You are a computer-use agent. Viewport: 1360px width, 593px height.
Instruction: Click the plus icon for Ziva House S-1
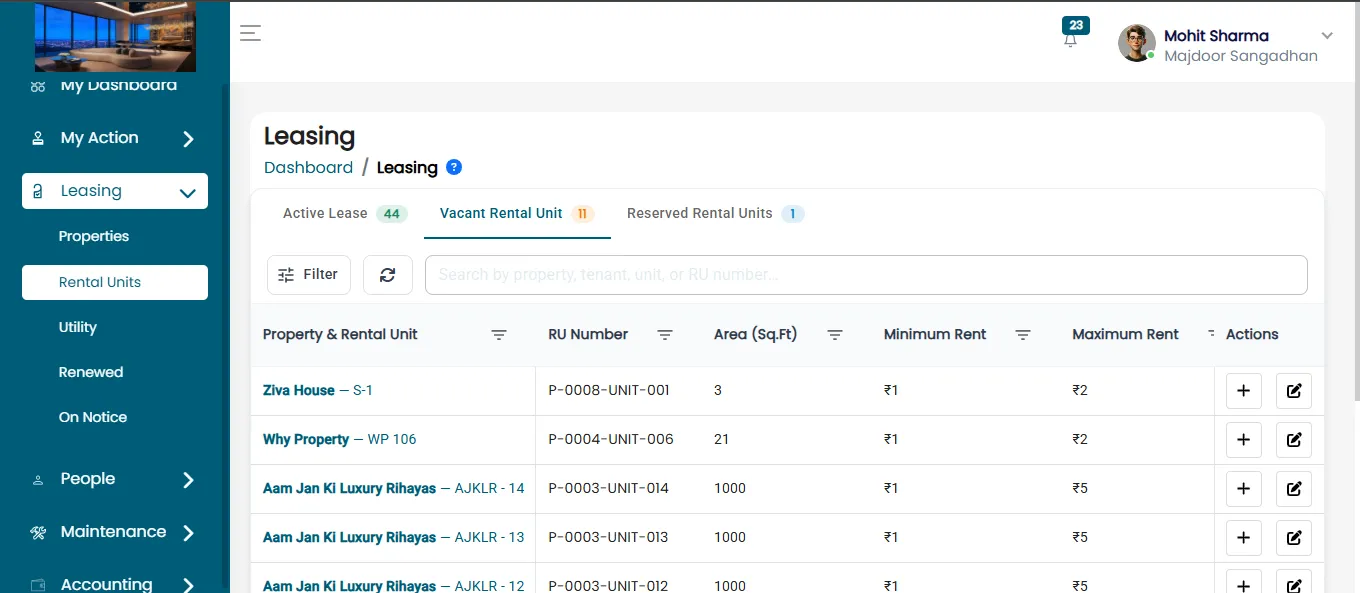pos(1243,391)
